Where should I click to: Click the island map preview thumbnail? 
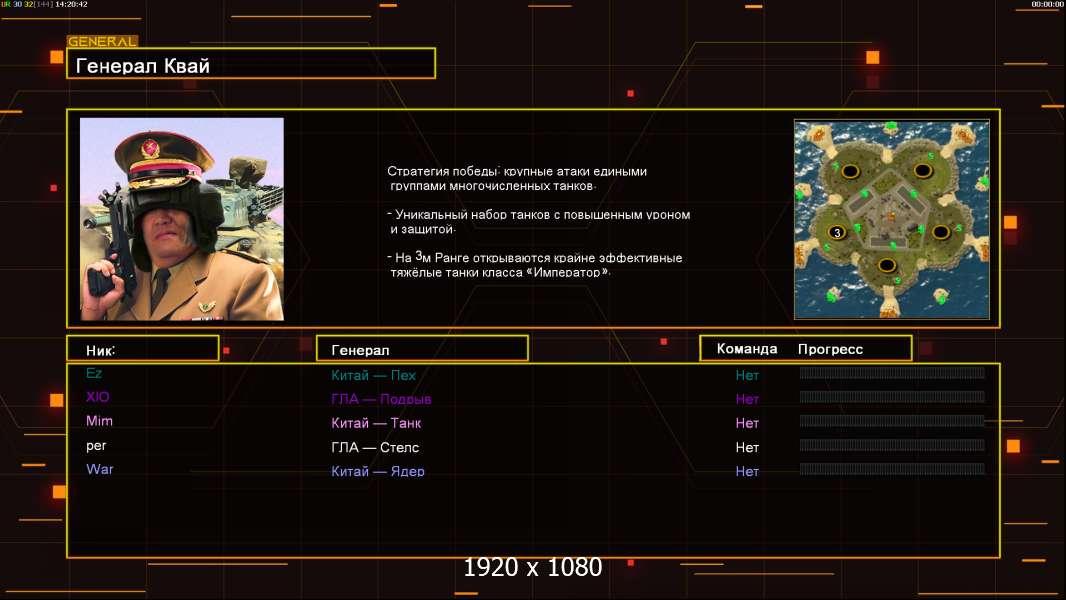click(x=891, y=219)
